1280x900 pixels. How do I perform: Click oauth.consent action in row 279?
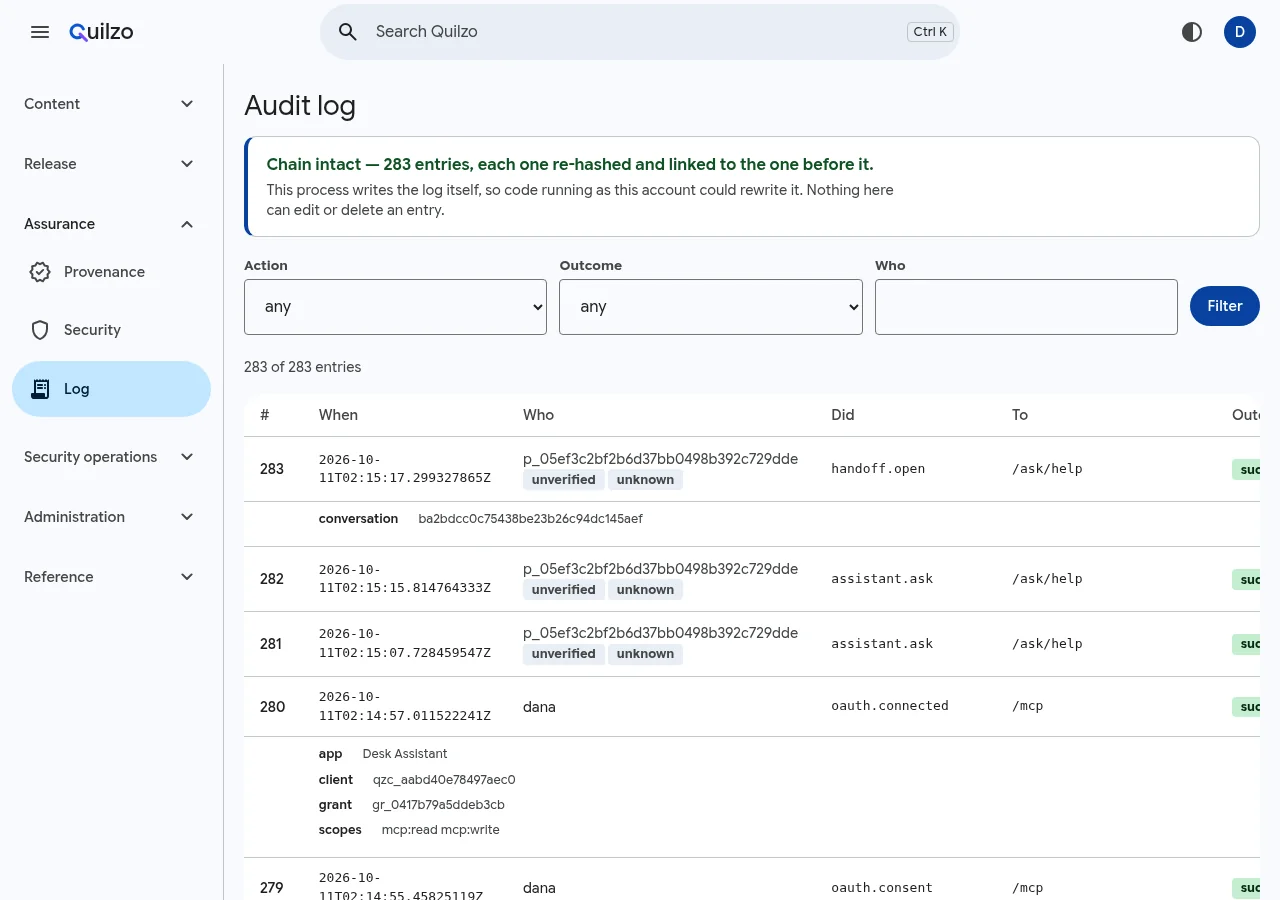click(882, 888)
